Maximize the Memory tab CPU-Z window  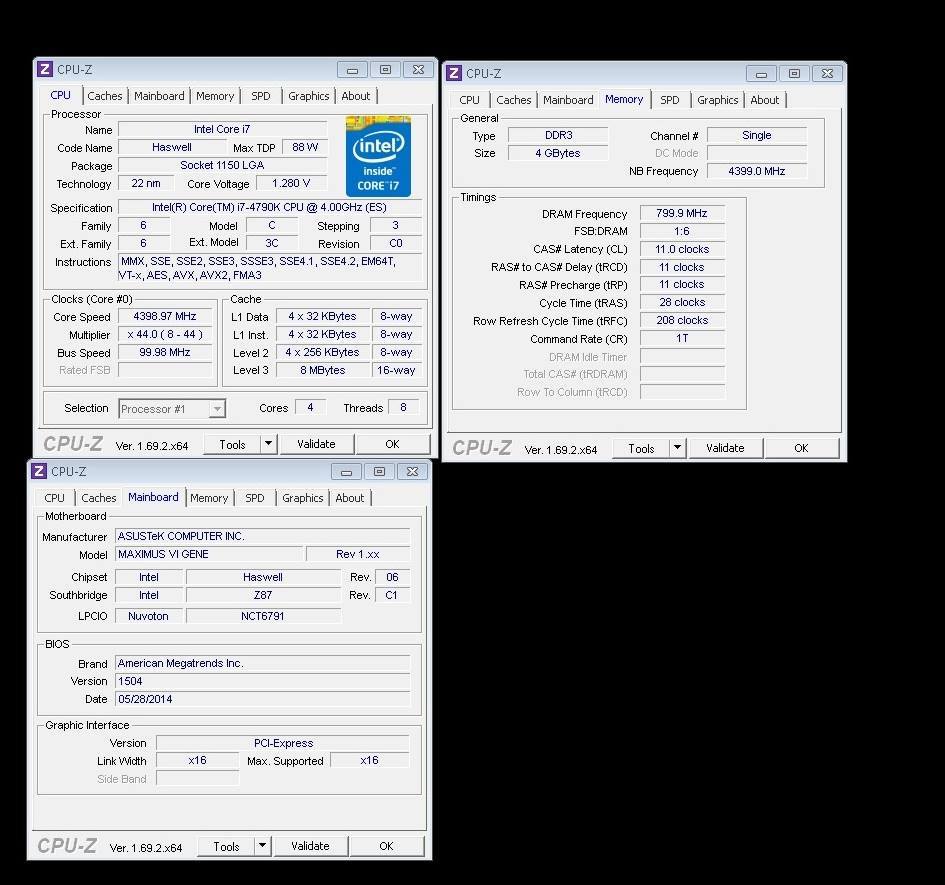[794, 74]
